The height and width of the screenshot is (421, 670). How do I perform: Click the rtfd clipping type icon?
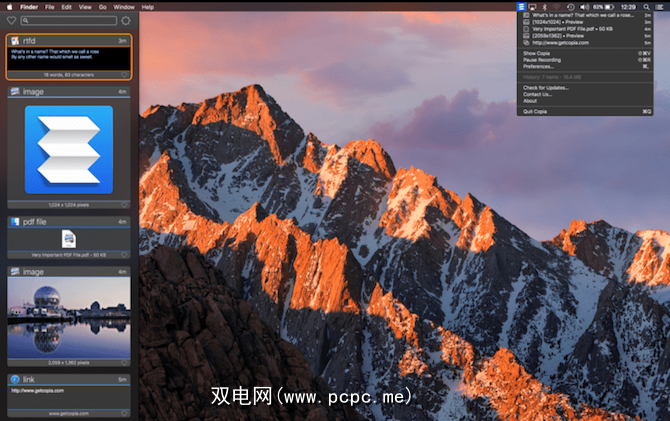(15, 41)
